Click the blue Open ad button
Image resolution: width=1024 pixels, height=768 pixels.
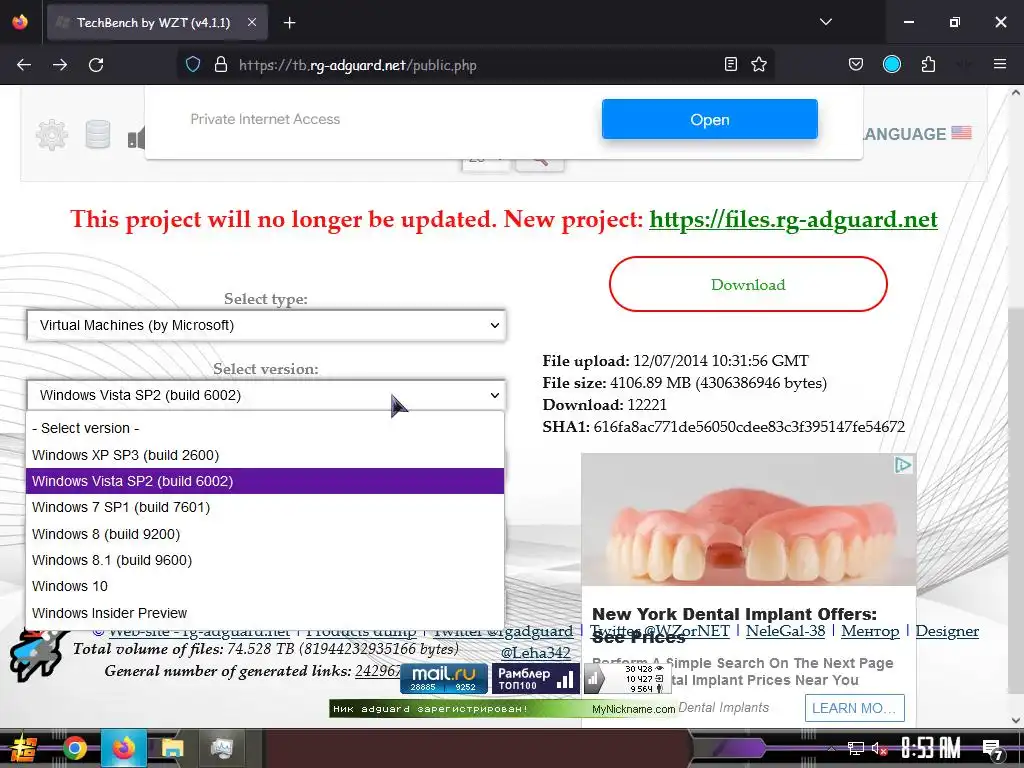(x=710, y=120)
